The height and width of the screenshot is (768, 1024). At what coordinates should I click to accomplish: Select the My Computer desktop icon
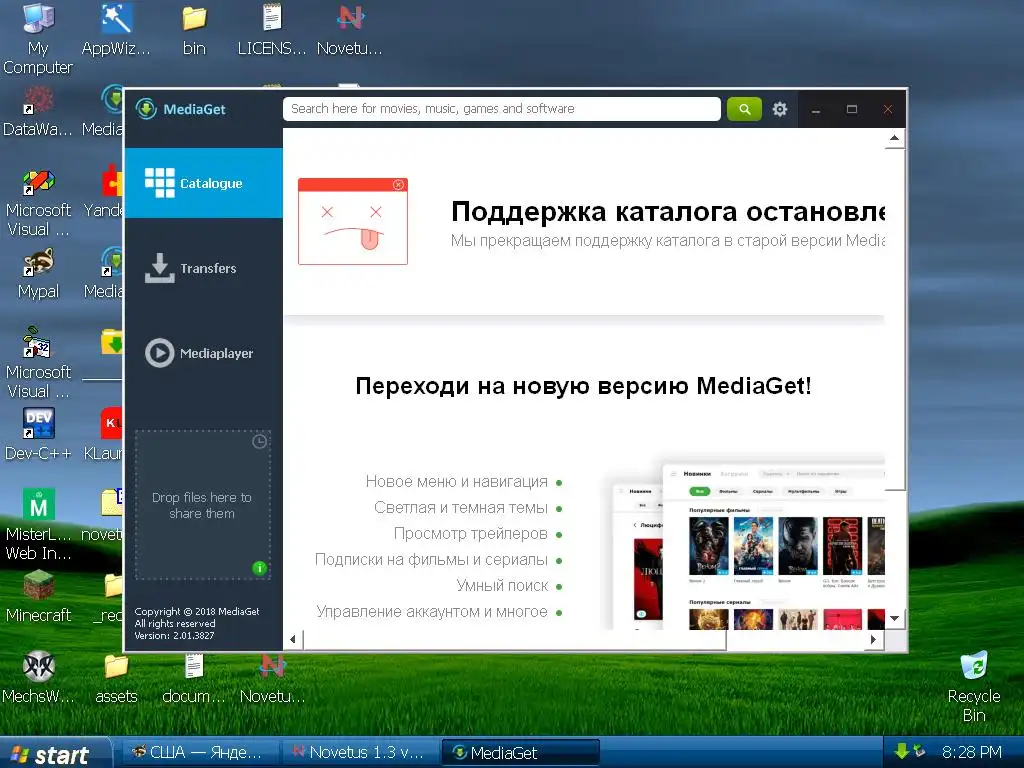coord(38,39)
